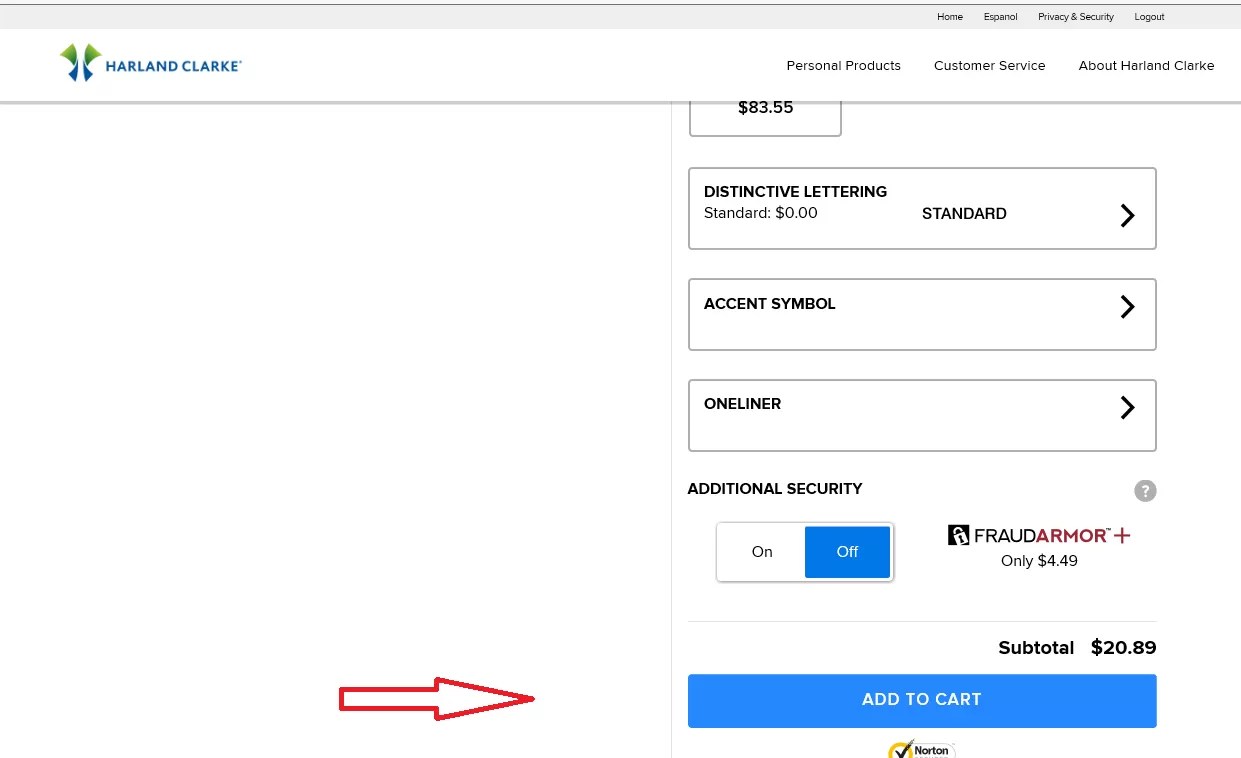Click the FraudArmor+ logo
This screenshot has height=758, width=1241.
[1039, 535]
